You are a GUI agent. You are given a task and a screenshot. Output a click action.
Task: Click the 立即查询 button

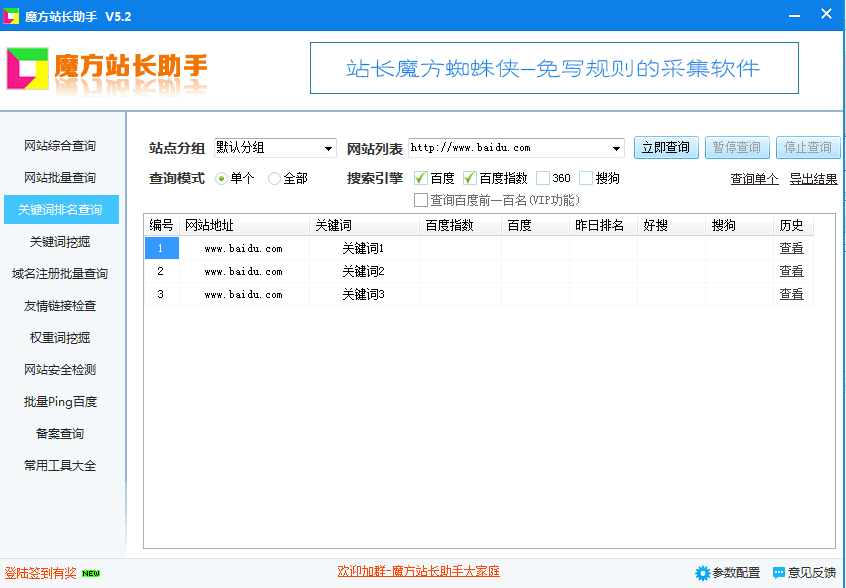pyautogui.click(x=665, y=148)
